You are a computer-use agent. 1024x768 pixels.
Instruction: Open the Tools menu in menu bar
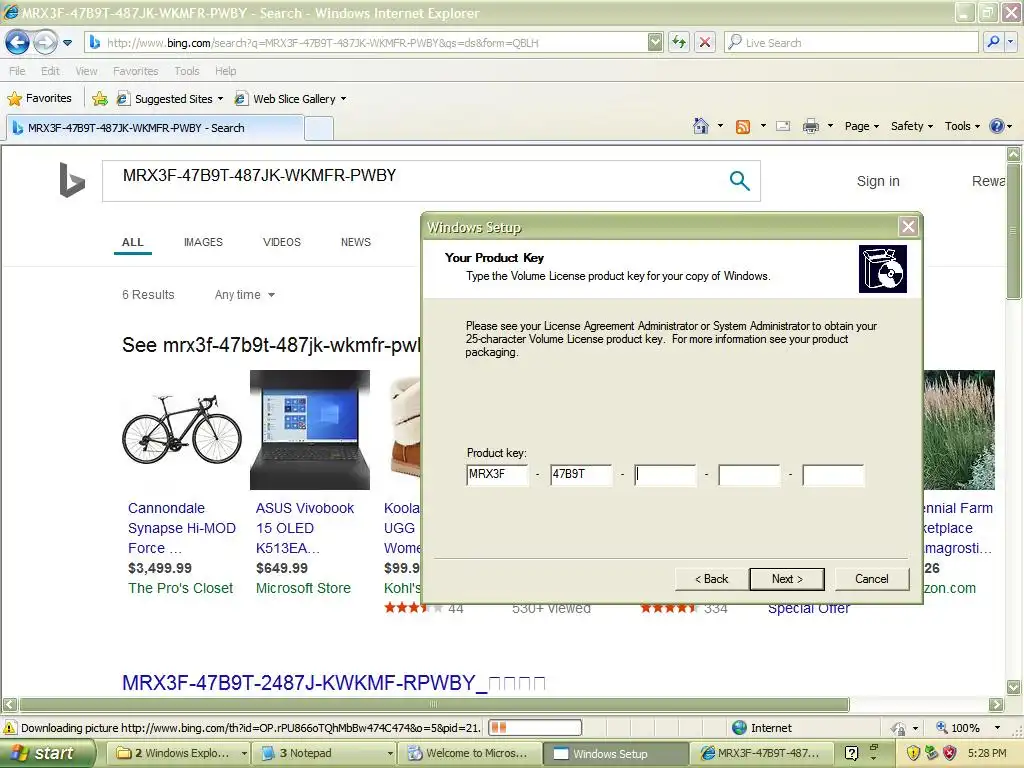coord(187,71)
